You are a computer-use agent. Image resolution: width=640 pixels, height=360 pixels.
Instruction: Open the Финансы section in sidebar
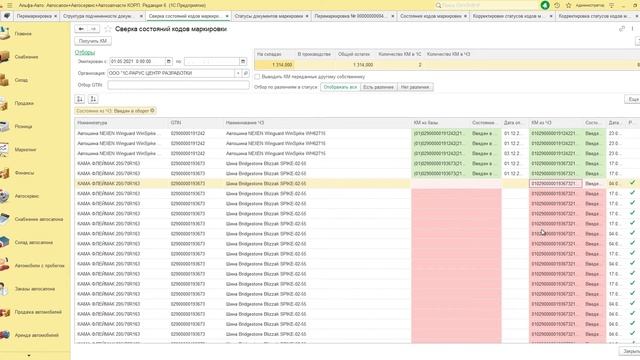24,173
